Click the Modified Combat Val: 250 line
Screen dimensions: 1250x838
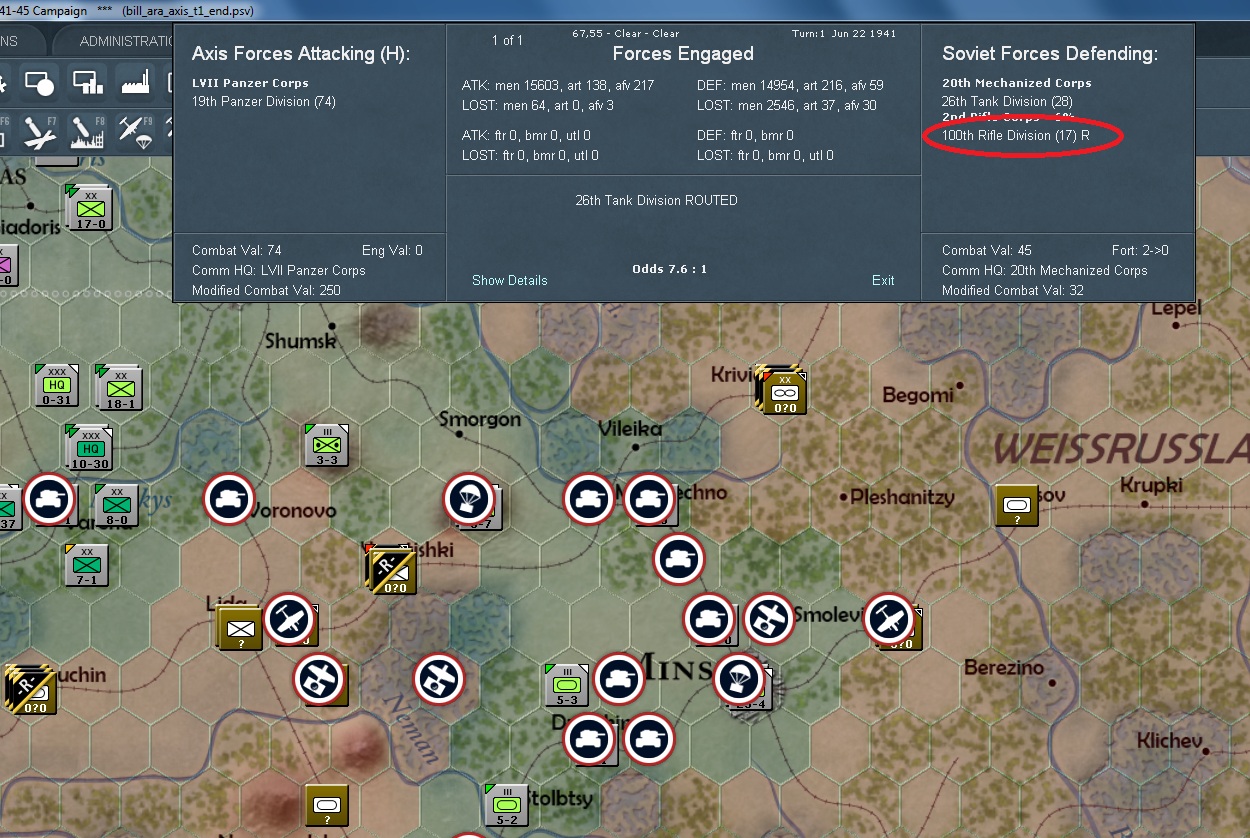(266, 290)
